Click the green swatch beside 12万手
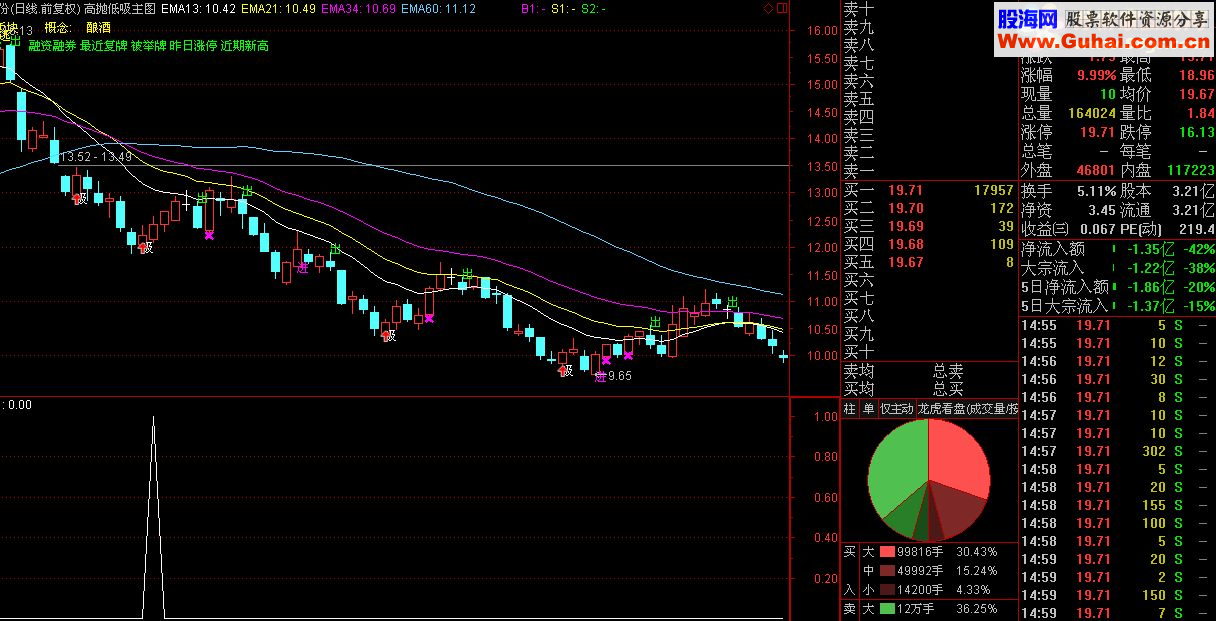Viewport: 1216px width, 621px height. pos(887,609)
